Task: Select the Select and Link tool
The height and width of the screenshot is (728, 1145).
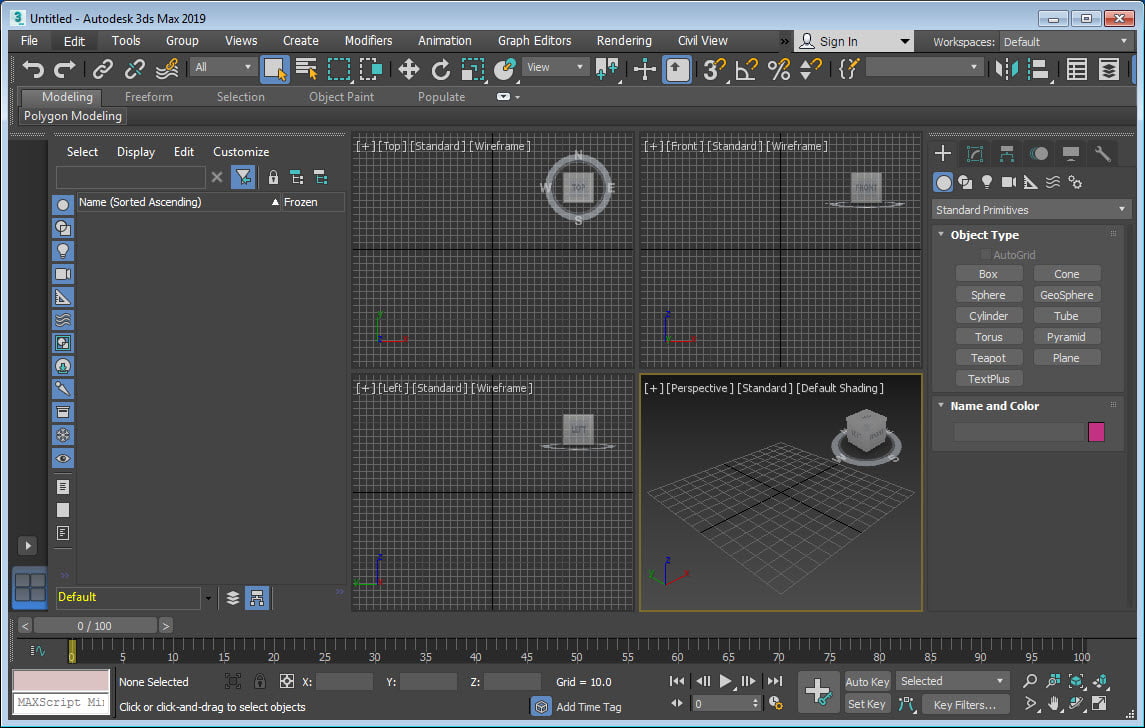Action: (103, 69)
